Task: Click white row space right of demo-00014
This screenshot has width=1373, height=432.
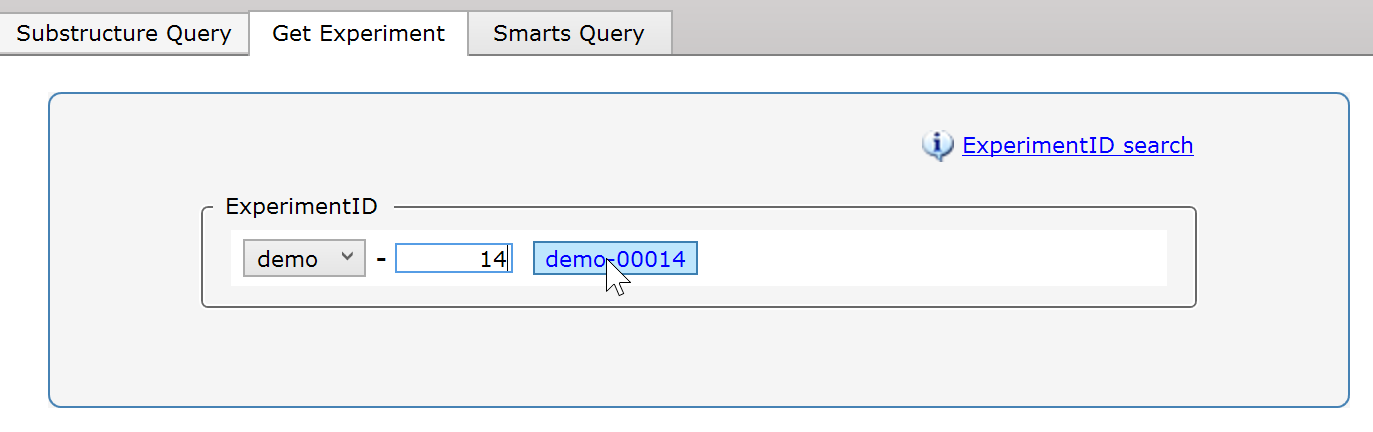Action: [x=930, y=259]
